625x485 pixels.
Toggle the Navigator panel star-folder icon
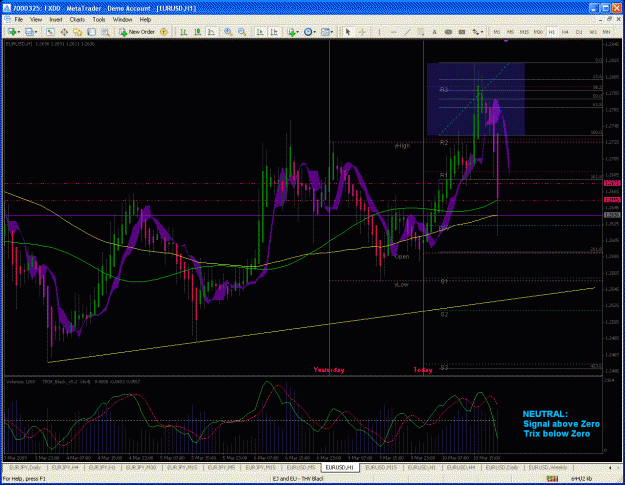[x=77, y=32]
